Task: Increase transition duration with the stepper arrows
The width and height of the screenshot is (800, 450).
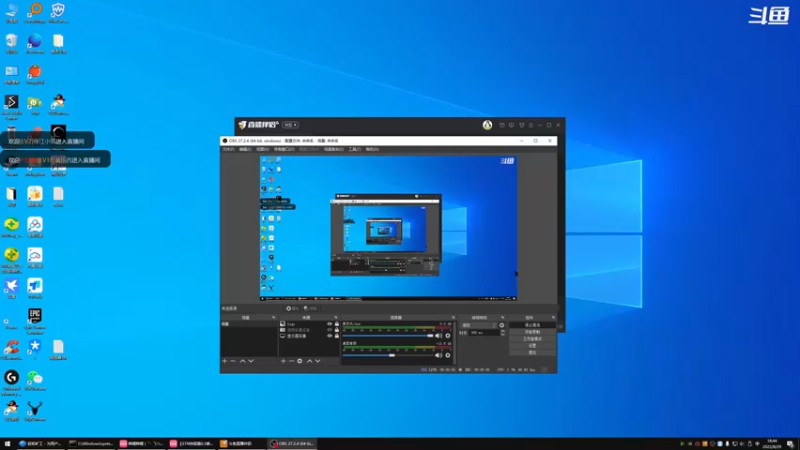Action: coord(503,331)
